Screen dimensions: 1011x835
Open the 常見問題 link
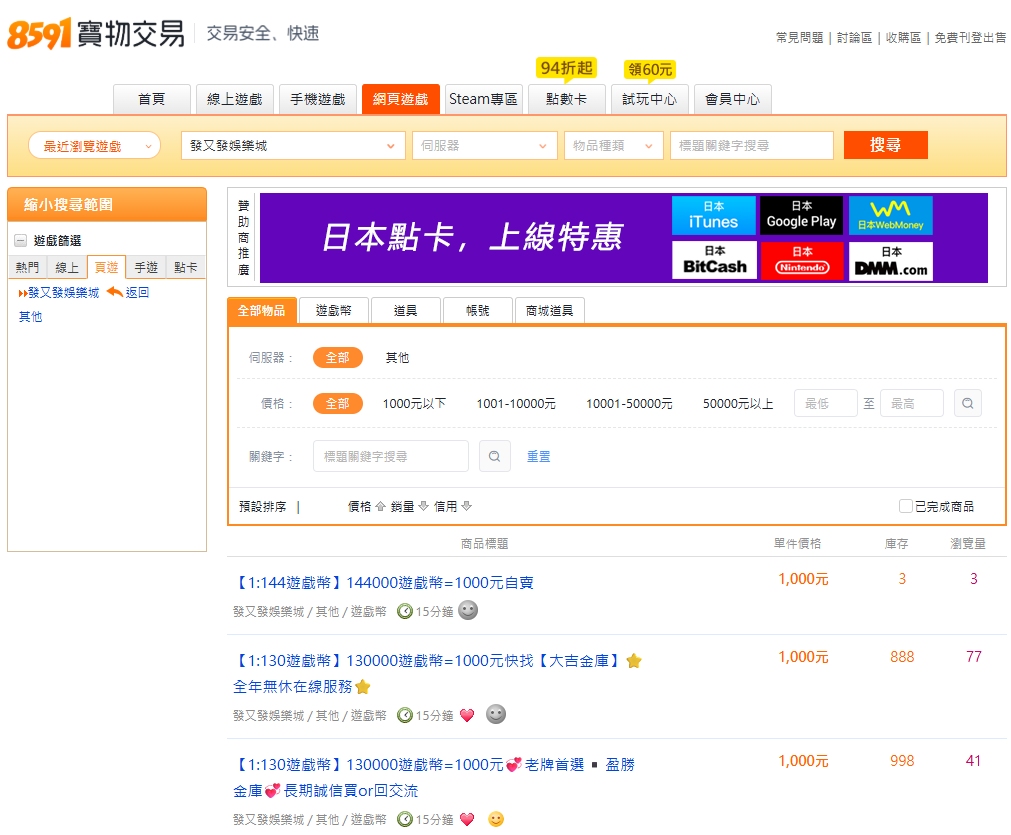coord(800,37)
